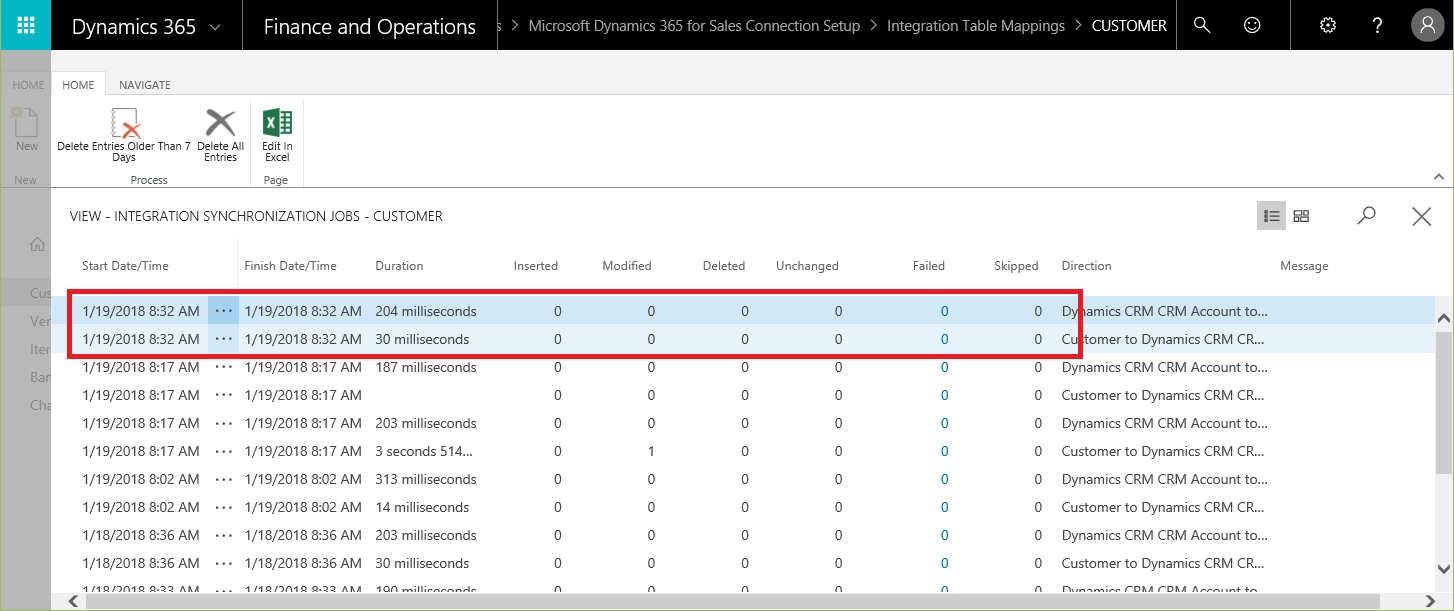Search the synchronization jobs list
The image size is (1454, 611).
(1366, 216)
